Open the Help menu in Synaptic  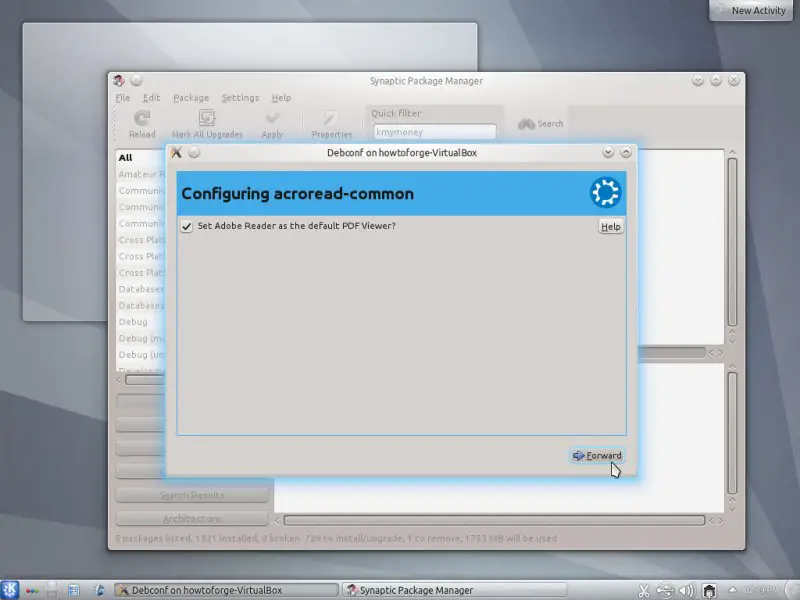281,97
